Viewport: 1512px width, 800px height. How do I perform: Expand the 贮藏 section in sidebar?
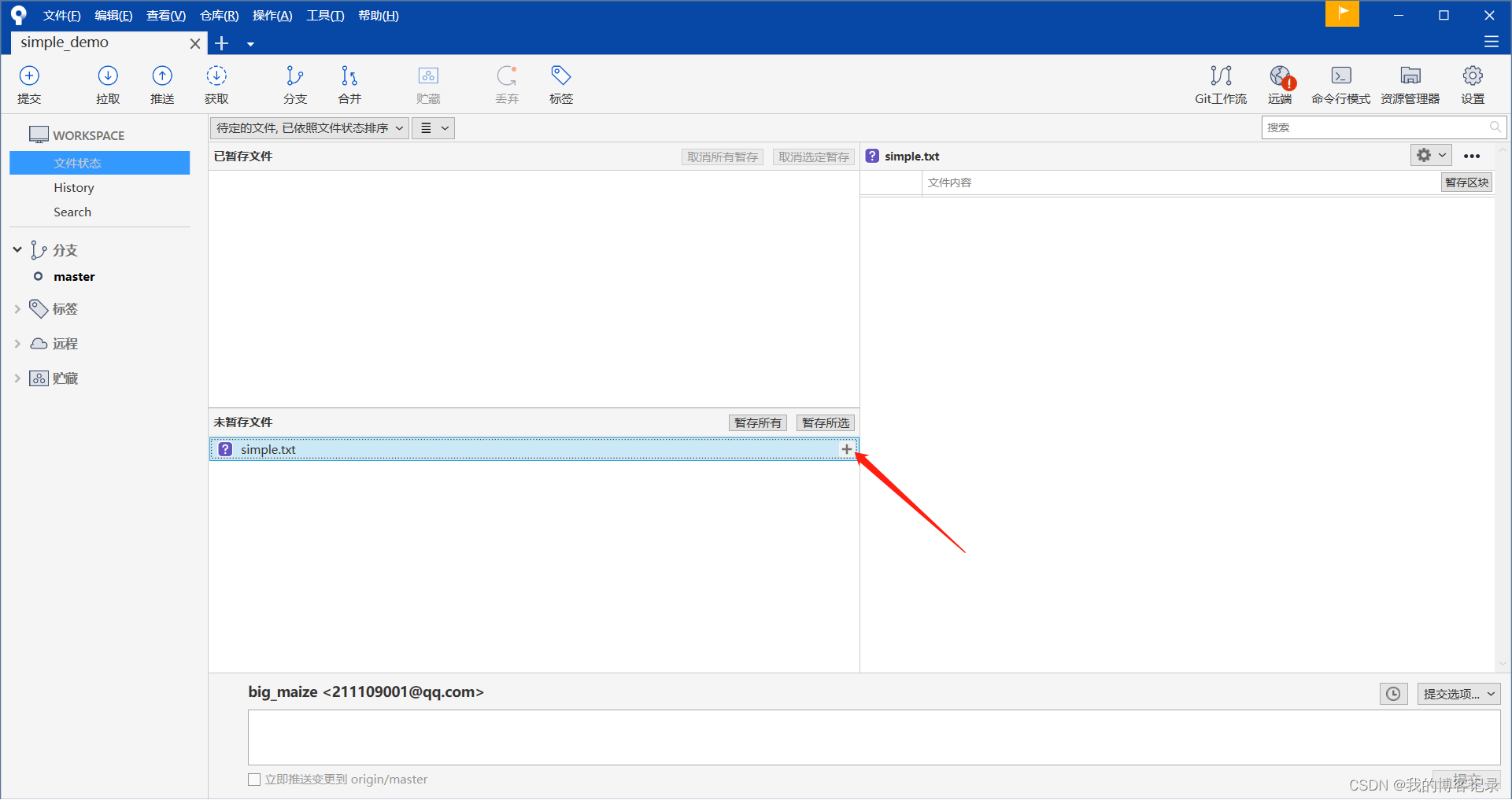point(17,378)
